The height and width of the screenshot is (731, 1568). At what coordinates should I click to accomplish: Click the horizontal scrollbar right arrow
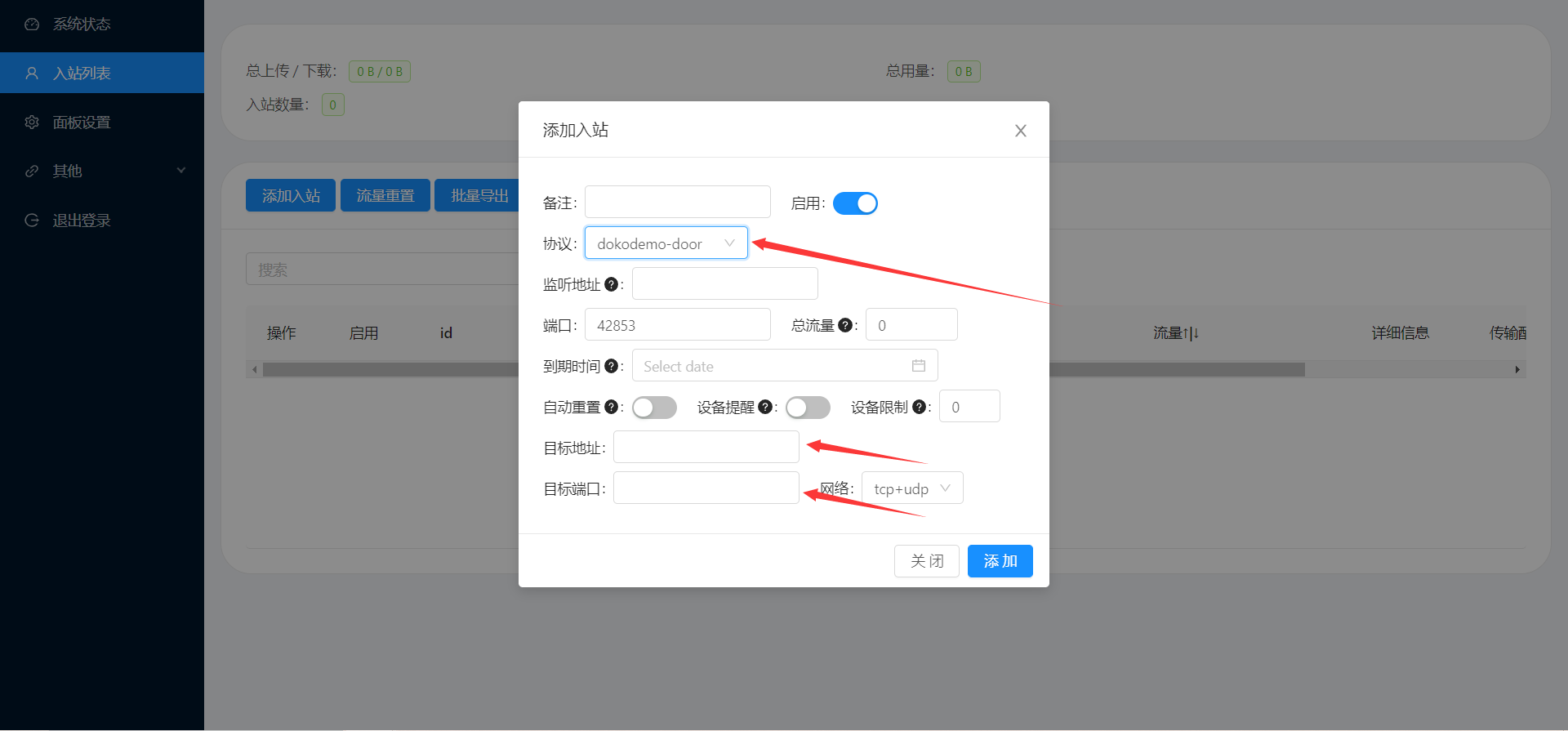click(1517, 370)
